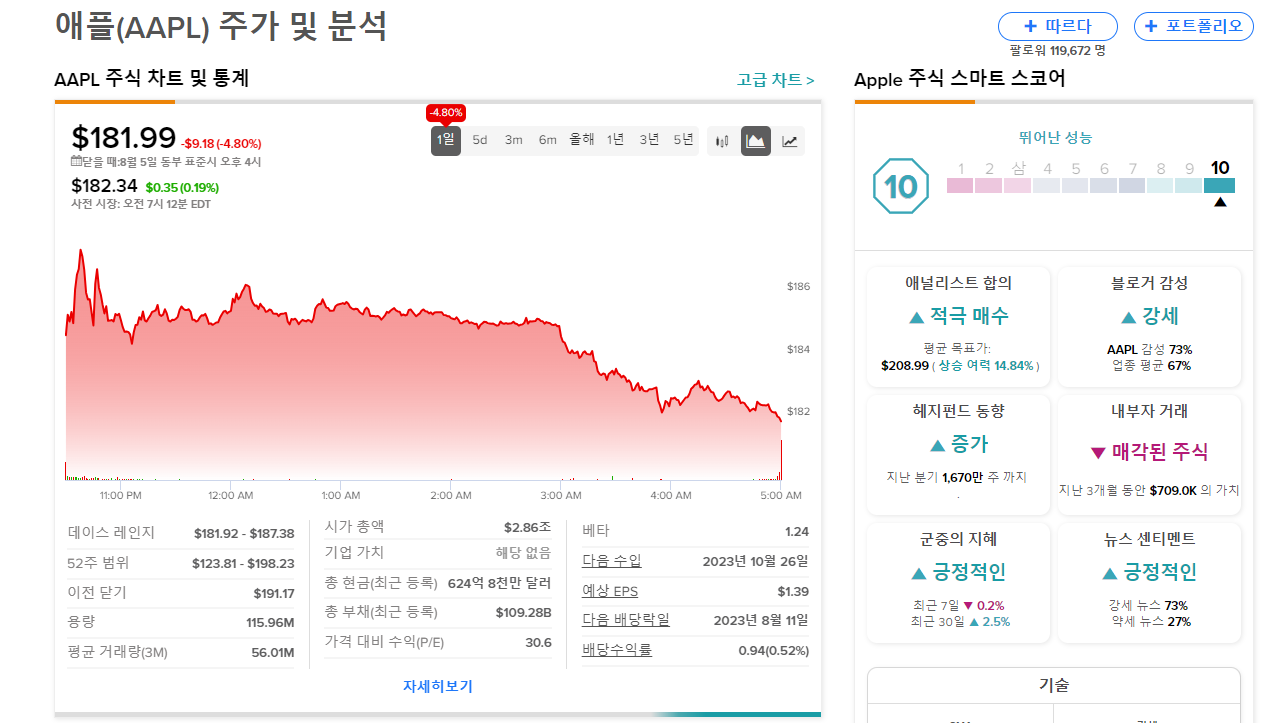1266x723 pixels.
Task: Click the teal score segment 10
Action: 1219,185
